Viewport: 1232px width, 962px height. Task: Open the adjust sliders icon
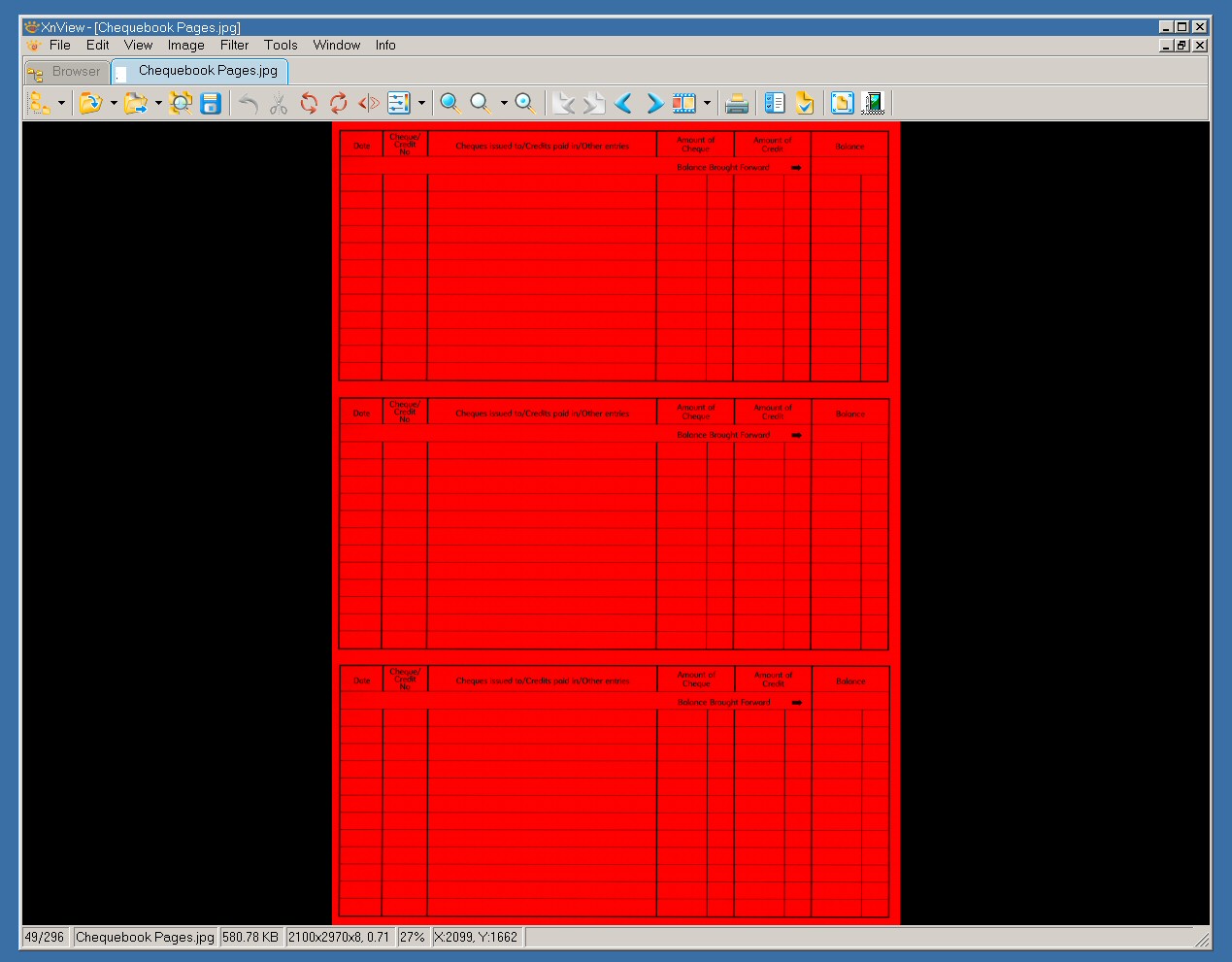point(399,103)
